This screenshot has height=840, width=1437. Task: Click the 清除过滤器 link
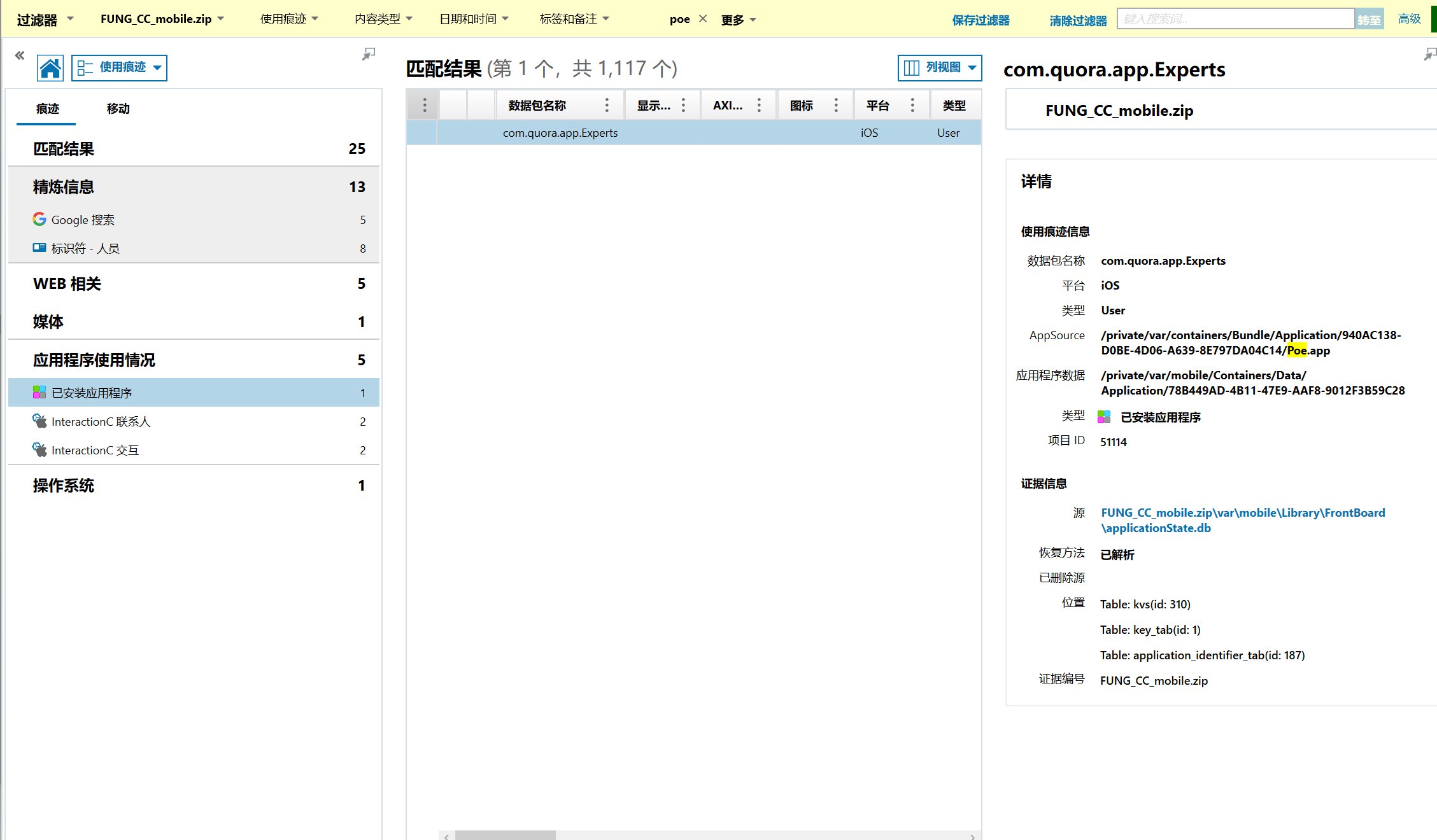point(1078,20)
